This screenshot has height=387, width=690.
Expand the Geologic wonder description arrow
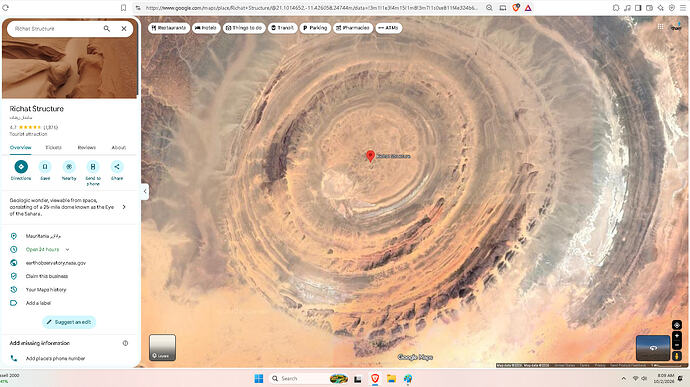124,207
